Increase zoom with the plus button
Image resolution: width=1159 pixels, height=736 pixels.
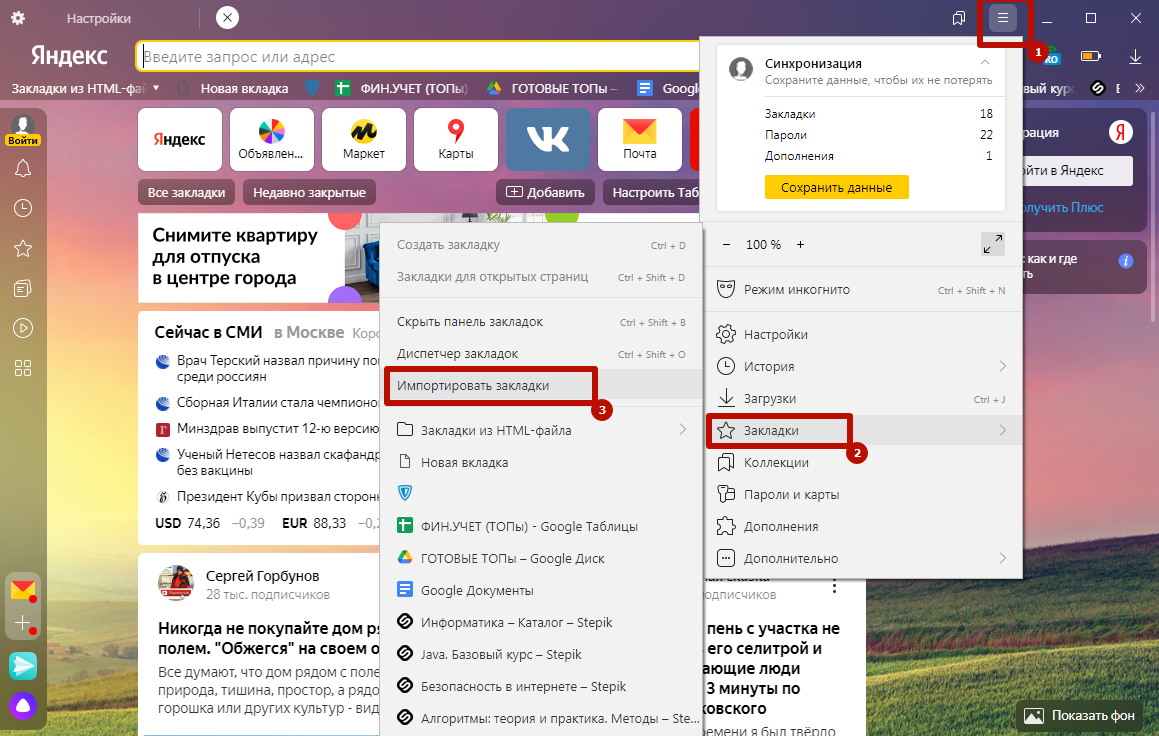800,244
